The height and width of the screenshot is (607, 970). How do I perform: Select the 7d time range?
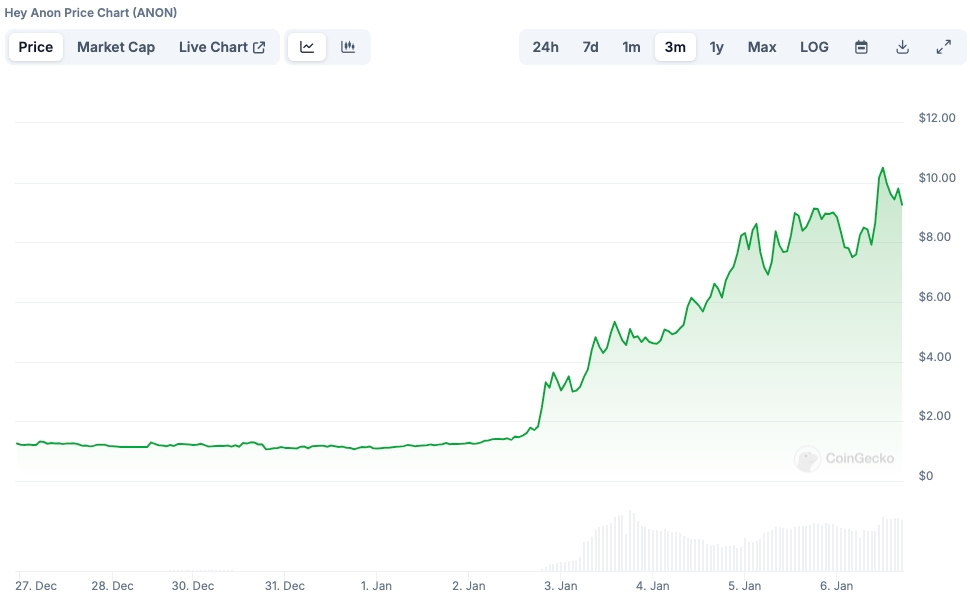(590, 47)
